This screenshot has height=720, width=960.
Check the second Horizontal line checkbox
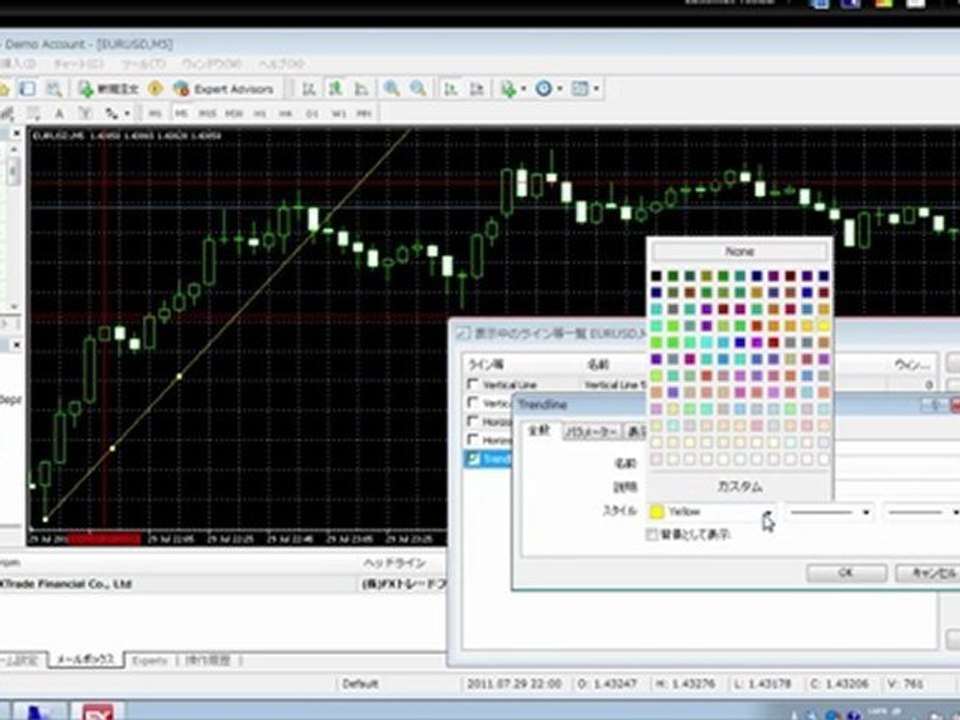(x=473, y=439)
